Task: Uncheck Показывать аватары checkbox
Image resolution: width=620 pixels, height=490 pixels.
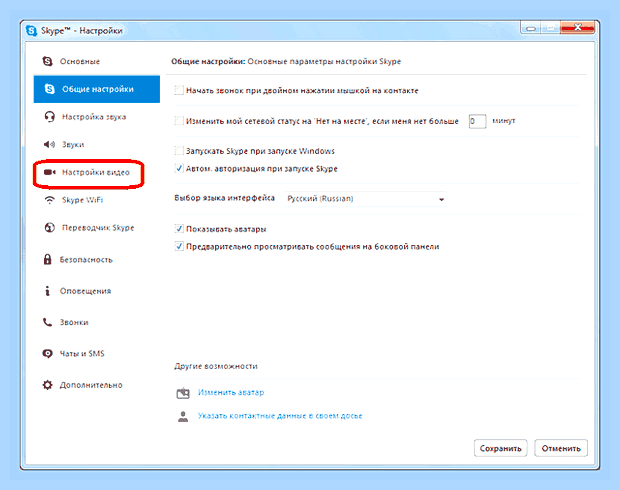Action: pyautogui.click(x=179, y=229)
